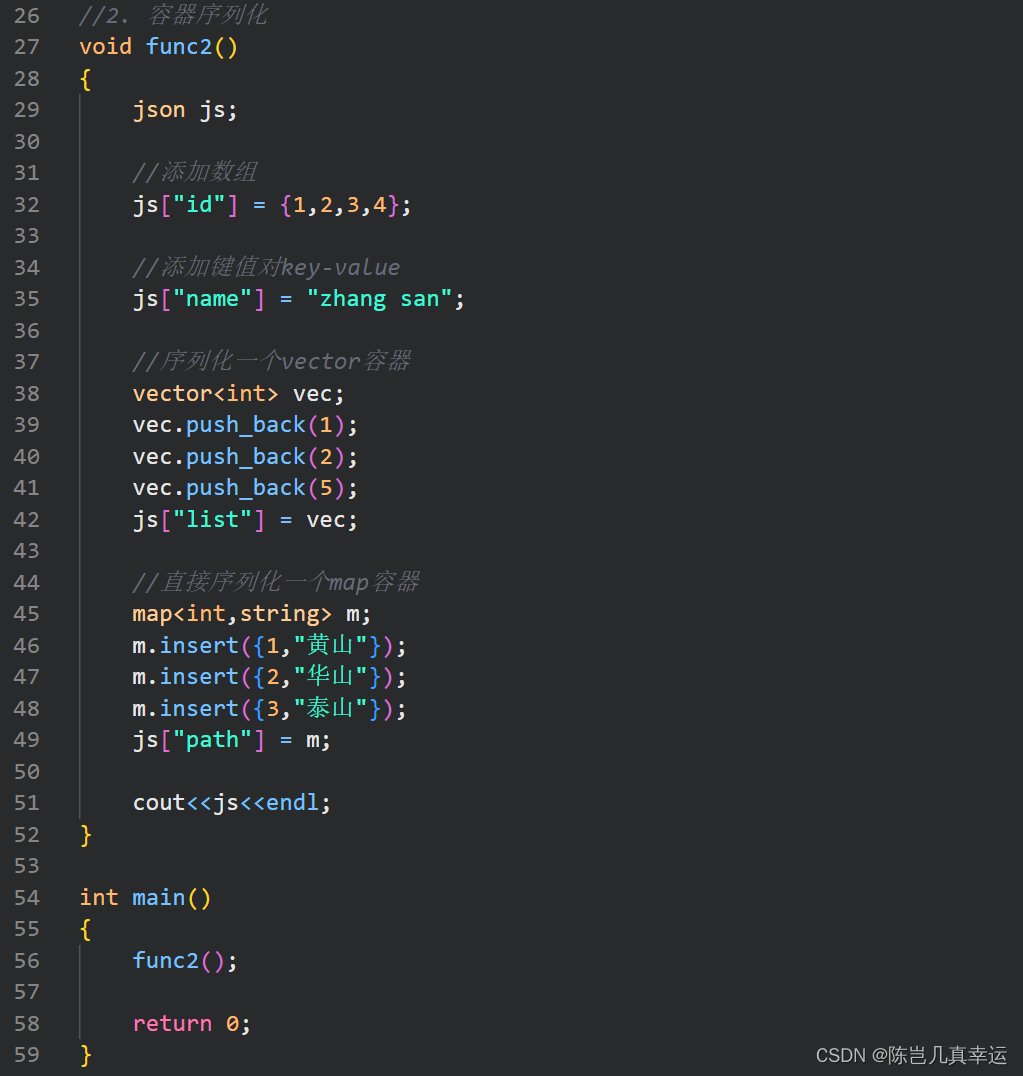Click line number 27 in the gutter
Image resolution: width=1023 pixels, height=1076 pixels.
(27, 47)
